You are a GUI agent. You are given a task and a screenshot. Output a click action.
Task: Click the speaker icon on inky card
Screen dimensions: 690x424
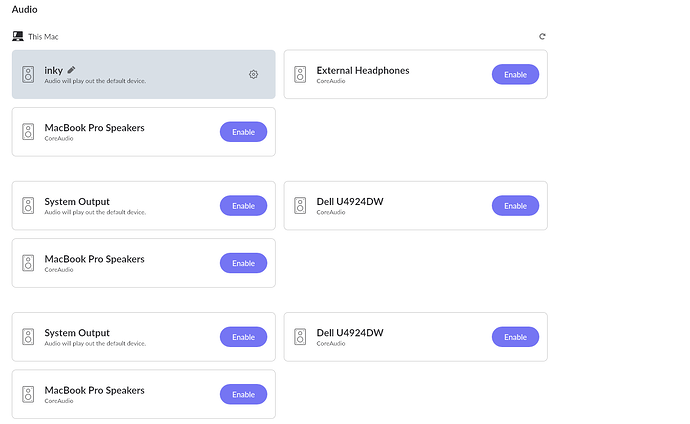click(28, 74)
